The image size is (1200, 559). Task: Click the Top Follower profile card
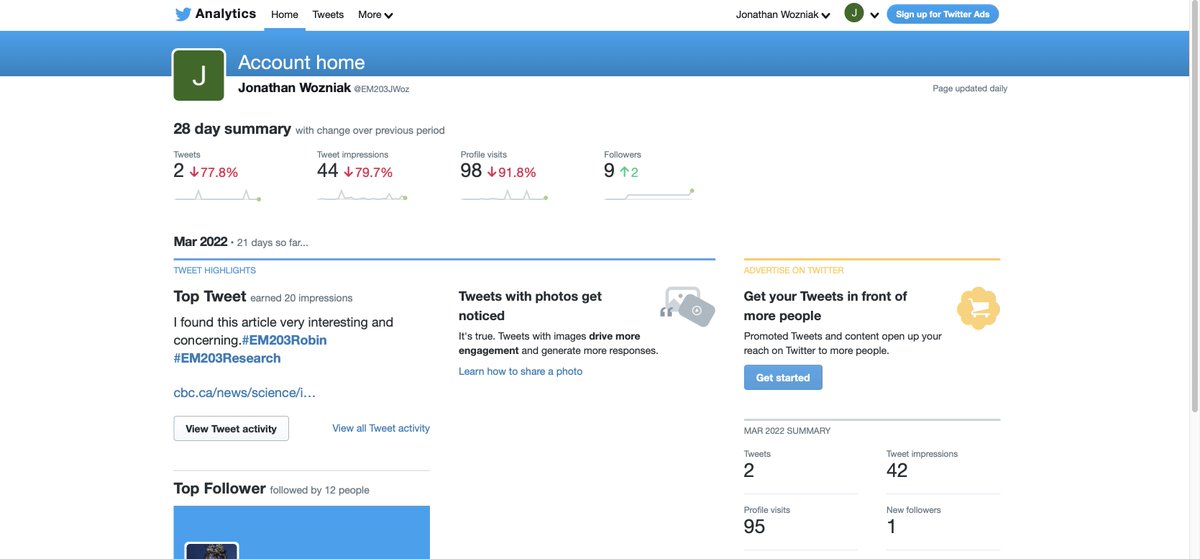[302, 532]
